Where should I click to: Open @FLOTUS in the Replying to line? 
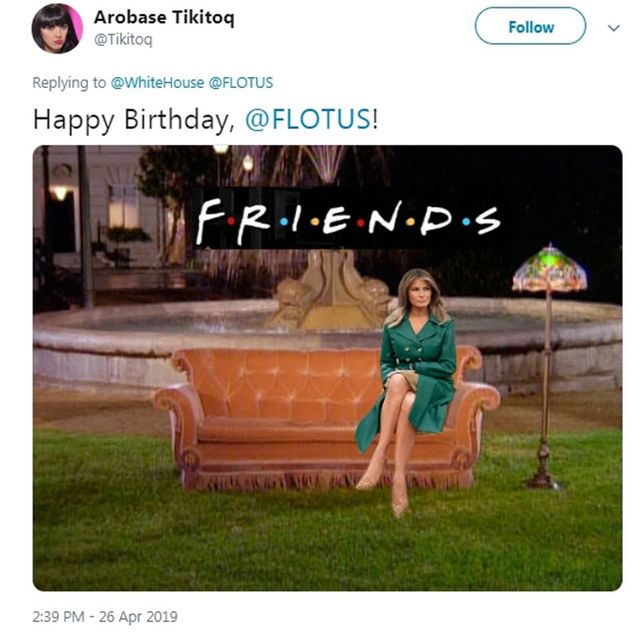(241, 83)
